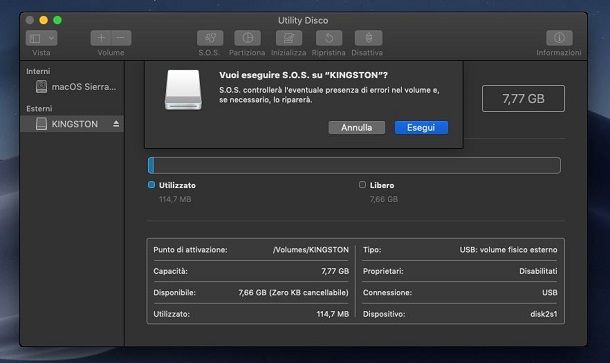Add a volume with plus button

[x=101, y=38]
